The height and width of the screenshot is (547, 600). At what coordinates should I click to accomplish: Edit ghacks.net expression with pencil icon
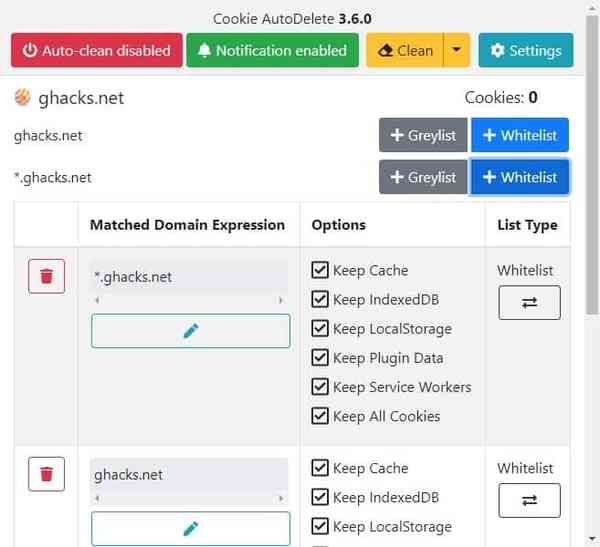(191, 529)
